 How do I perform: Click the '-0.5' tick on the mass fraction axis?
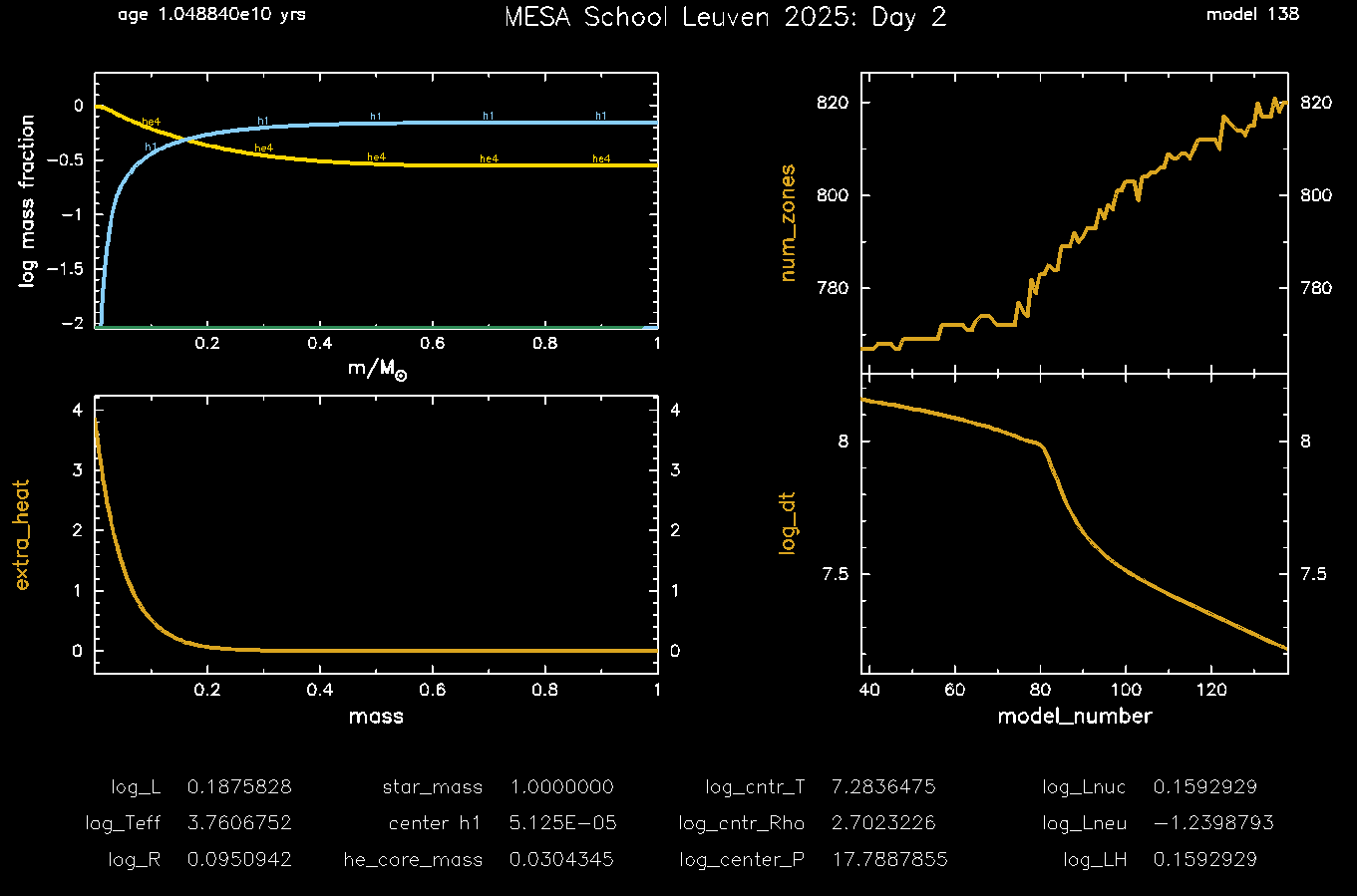65,160
